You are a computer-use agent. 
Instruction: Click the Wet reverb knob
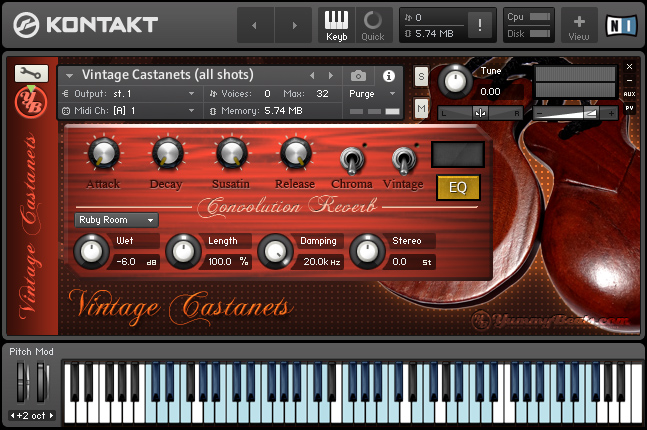coord(91,251)
